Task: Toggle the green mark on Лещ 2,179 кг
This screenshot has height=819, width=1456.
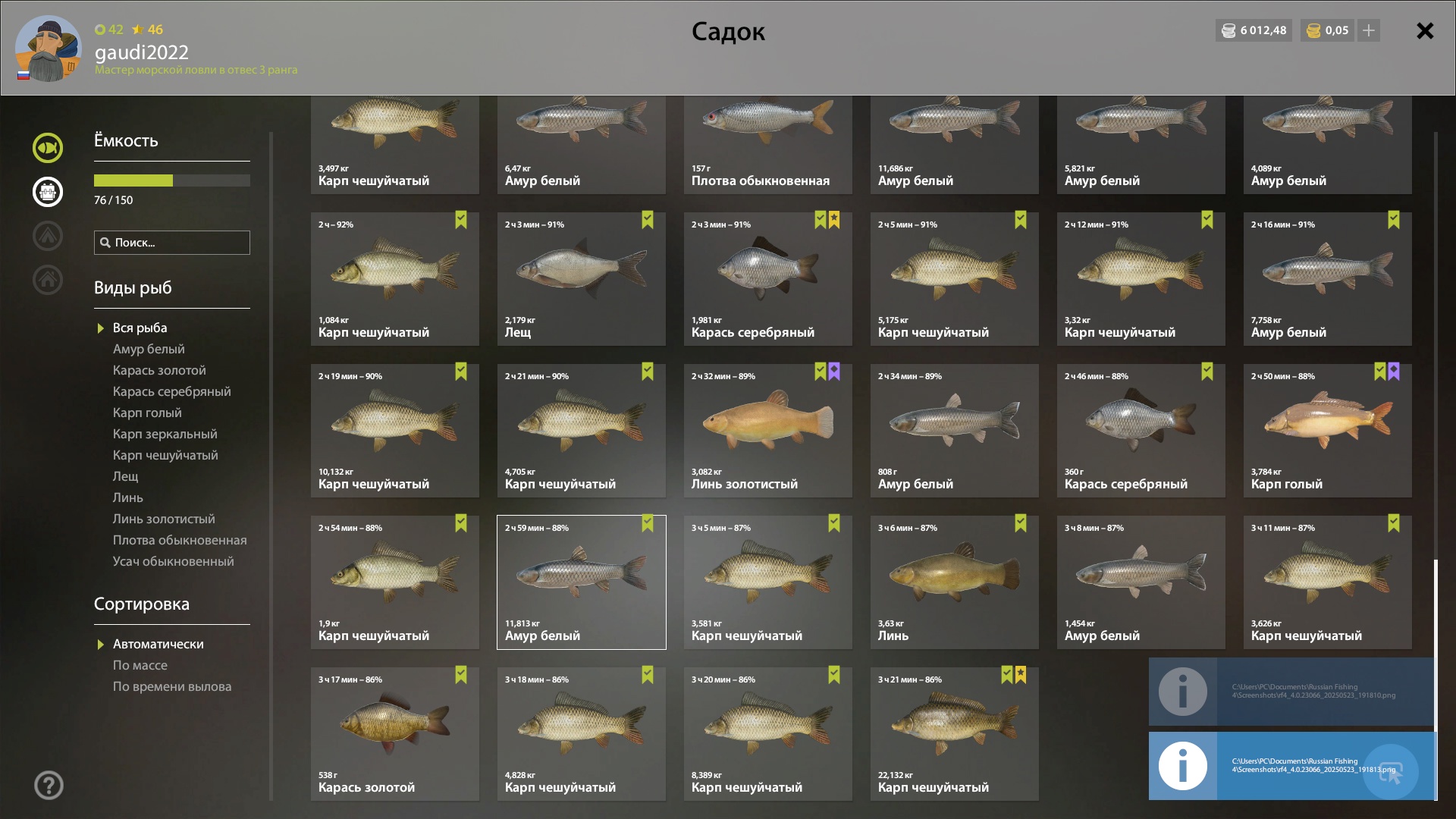Action: (648, 220)
